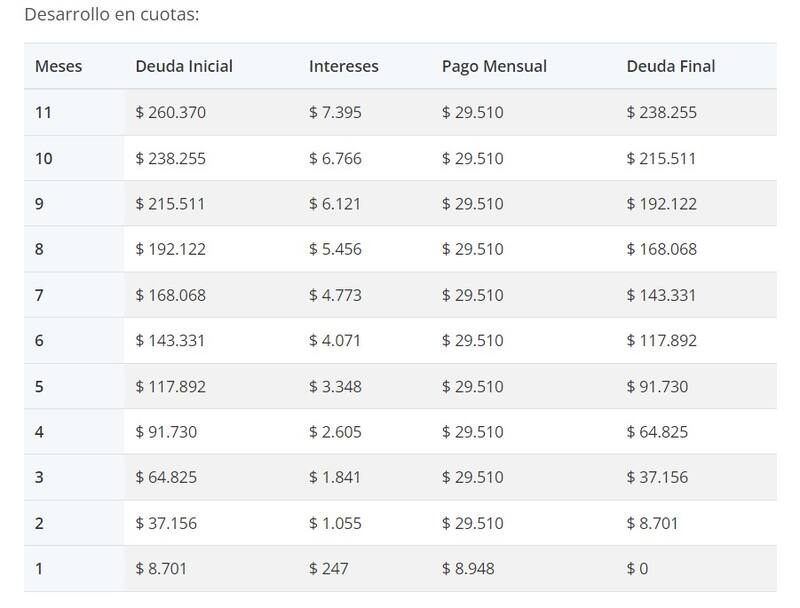Click the month 8 row number cell

point(39,249)
